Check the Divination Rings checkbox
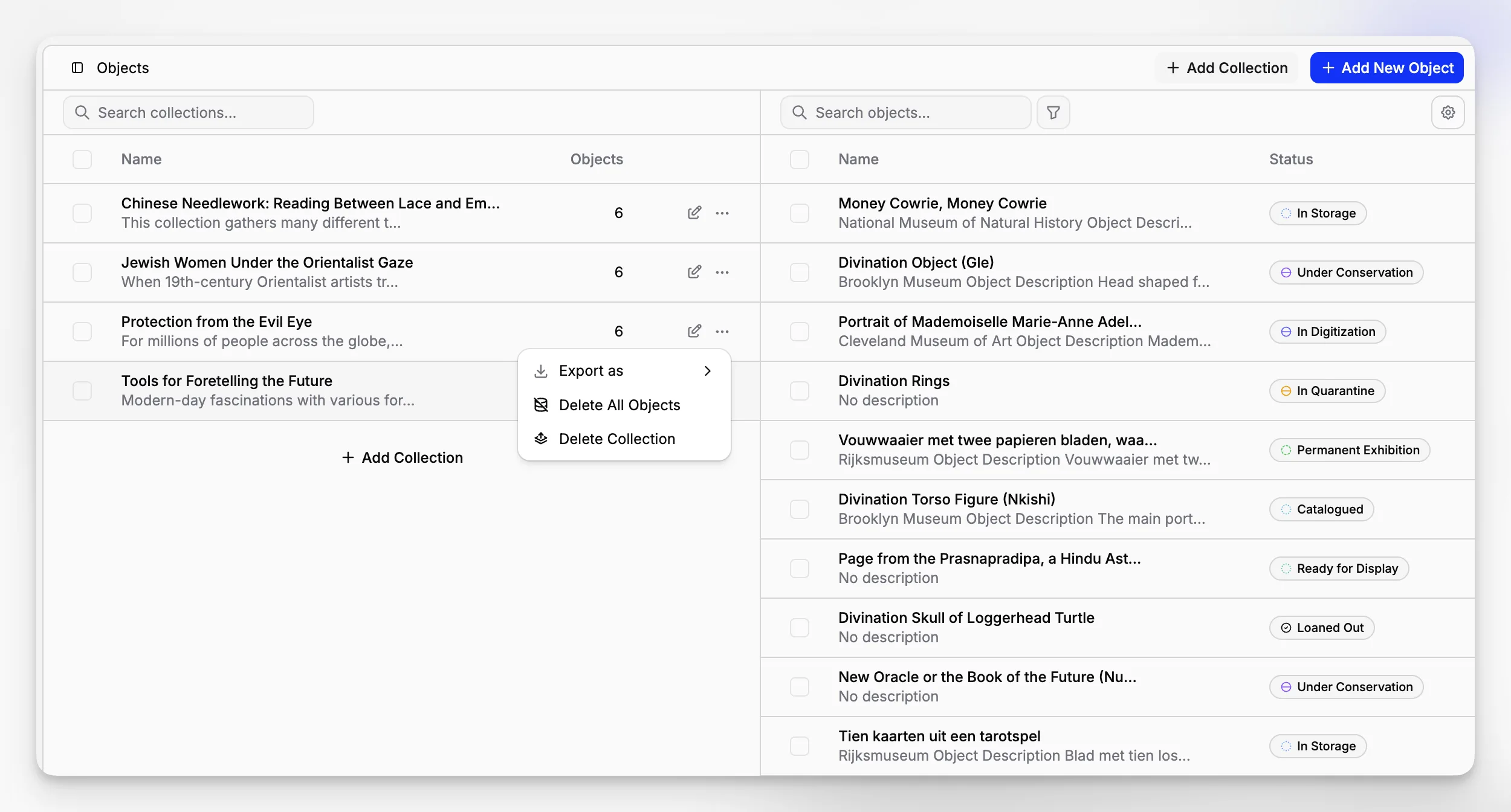The height and width of the screenshot is (812, 1511). pos(800,391)
